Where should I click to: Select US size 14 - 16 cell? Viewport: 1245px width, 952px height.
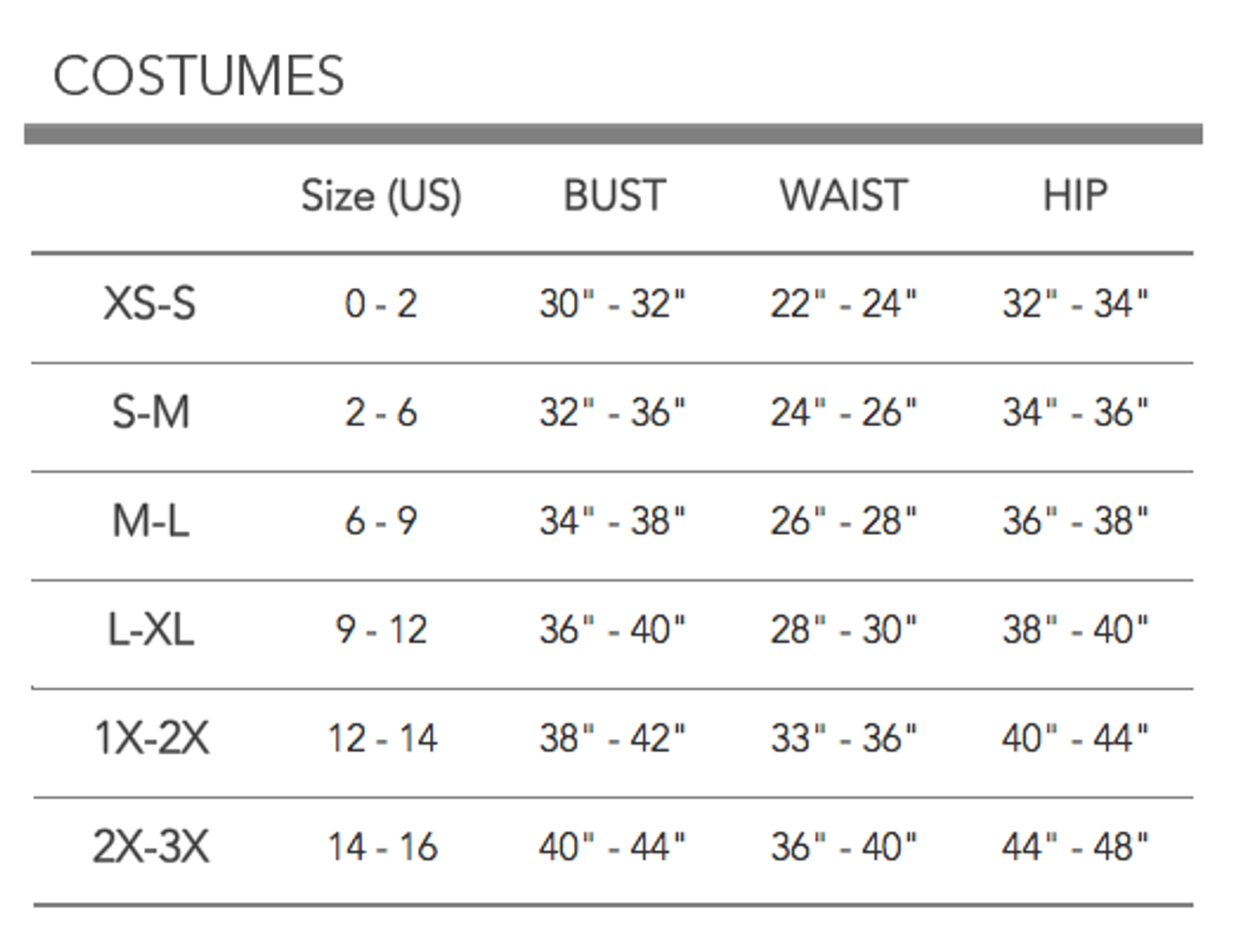381,847
